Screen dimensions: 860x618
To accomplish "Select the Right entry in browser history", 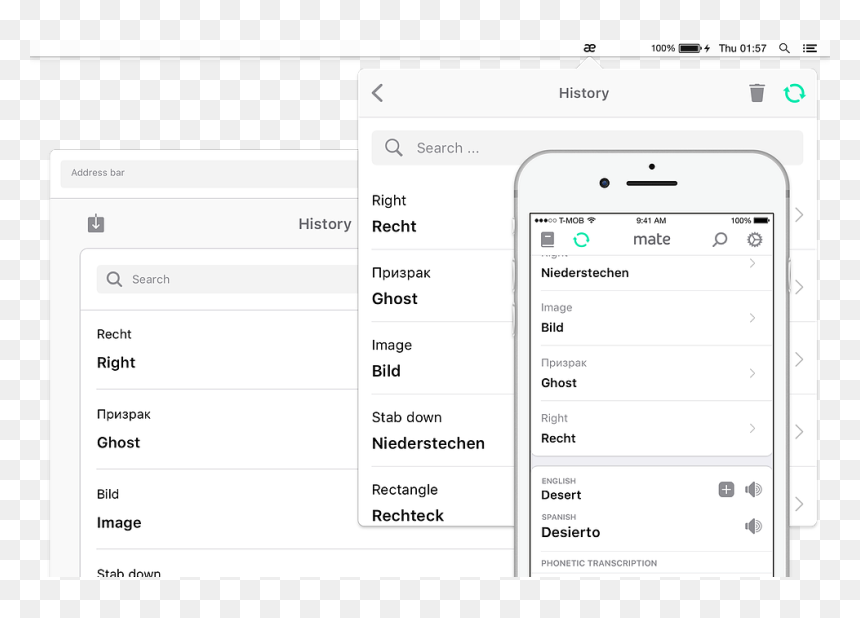I will (x=116, y=362).
